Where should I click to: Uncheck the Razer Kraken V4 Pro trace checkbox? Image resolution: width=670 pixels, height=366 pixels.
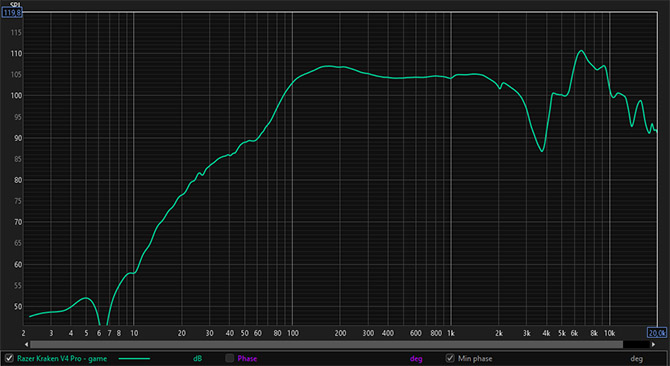[9, 358]
